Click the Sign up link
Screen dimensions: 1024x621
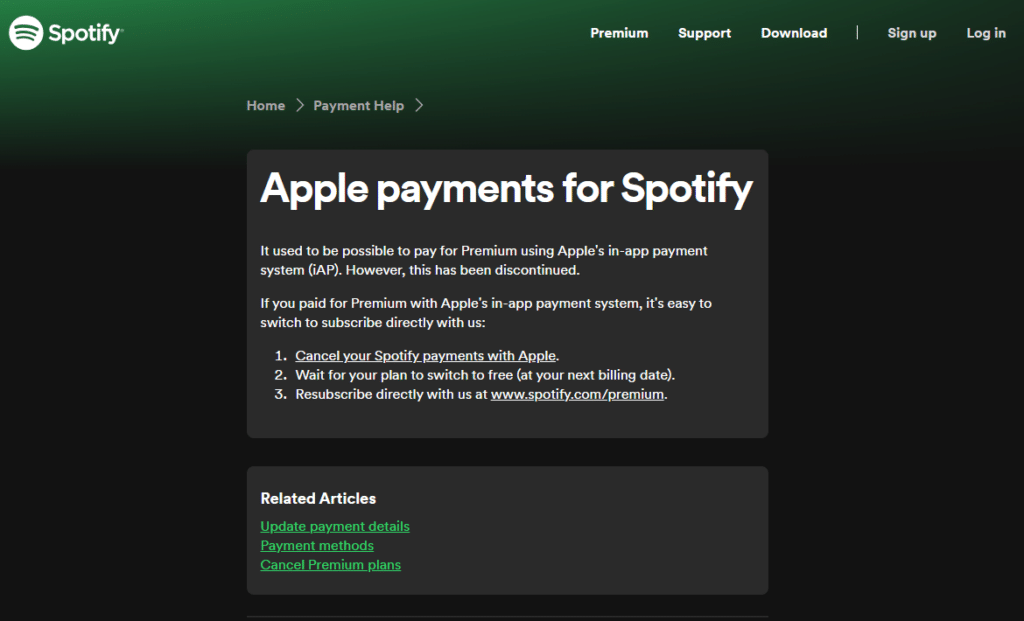912,33
